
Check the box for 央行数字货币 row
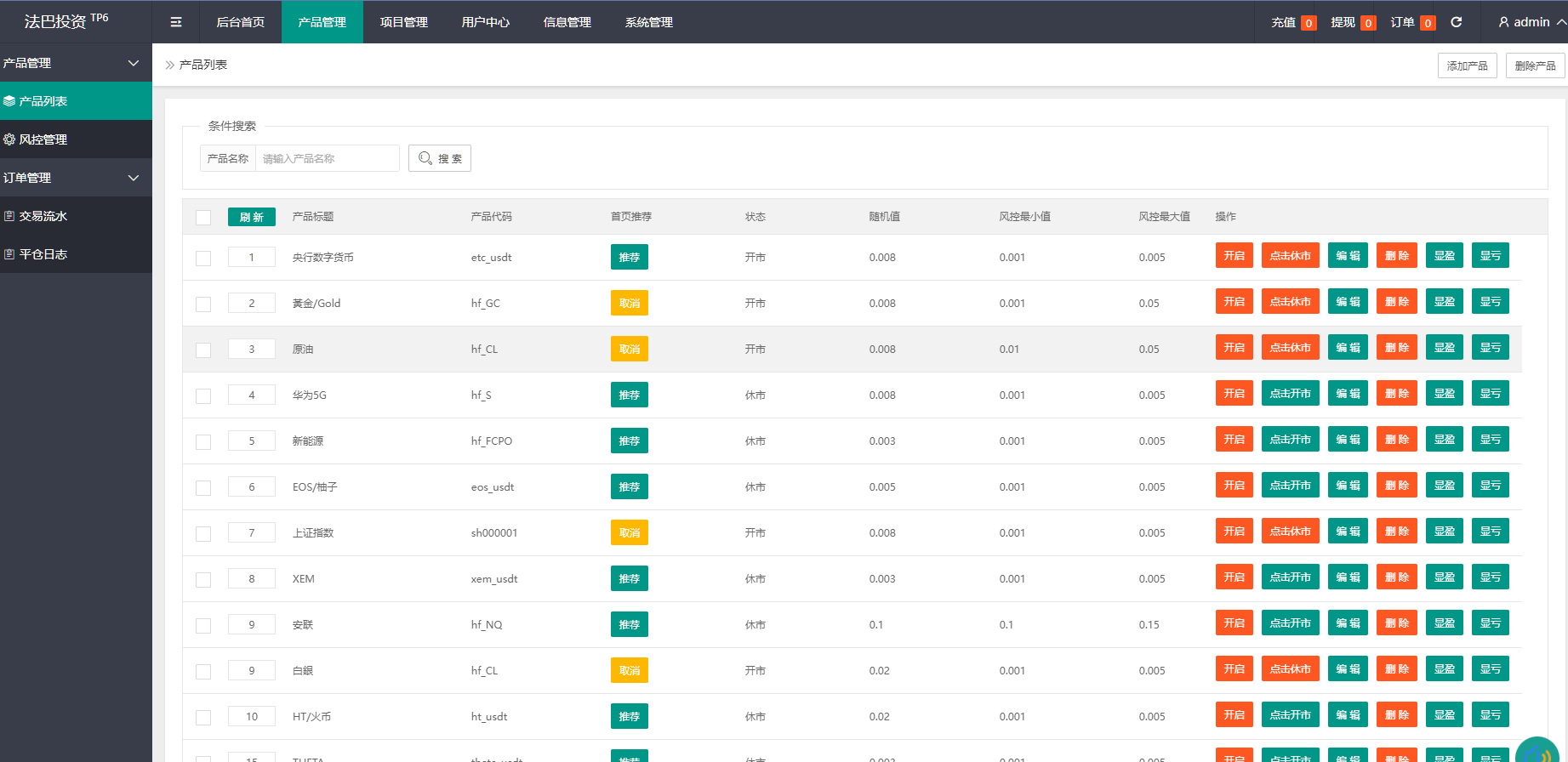pyautogui.click(x=203, y=259)
